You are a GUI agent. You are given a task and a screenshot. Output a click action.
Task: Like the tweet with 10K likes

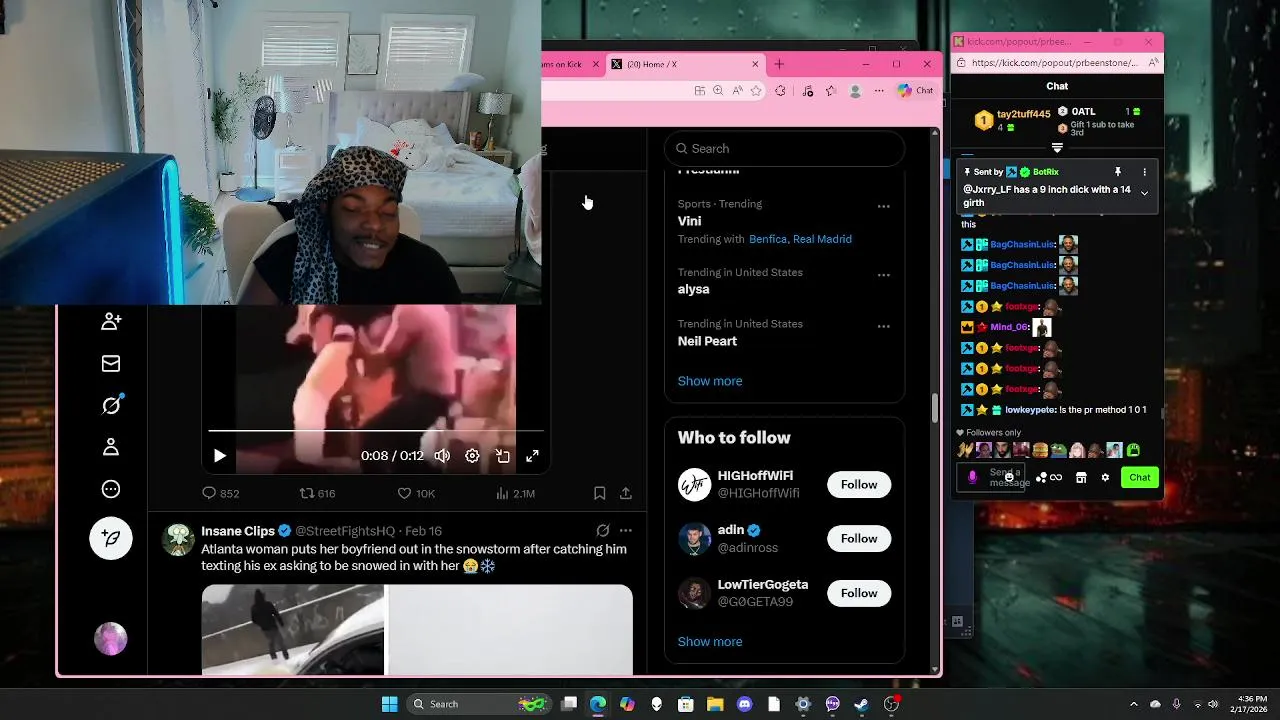coord(416,493)
